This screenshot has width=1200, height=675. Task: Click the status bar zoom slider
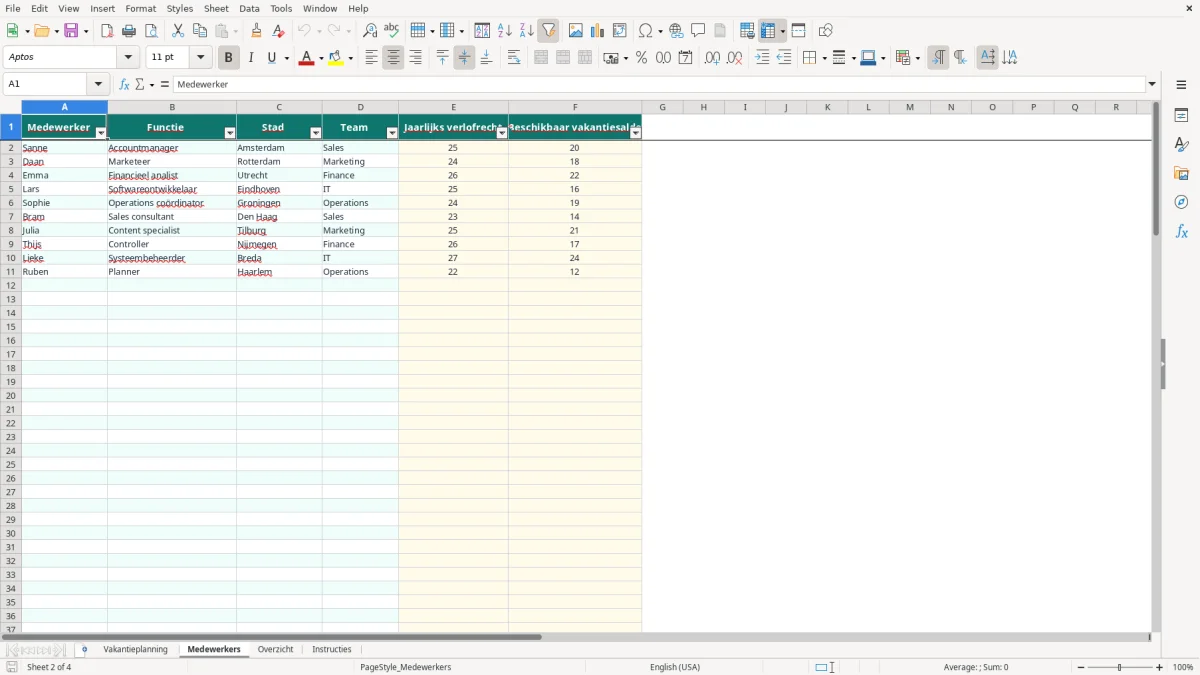coord(1120,667)
